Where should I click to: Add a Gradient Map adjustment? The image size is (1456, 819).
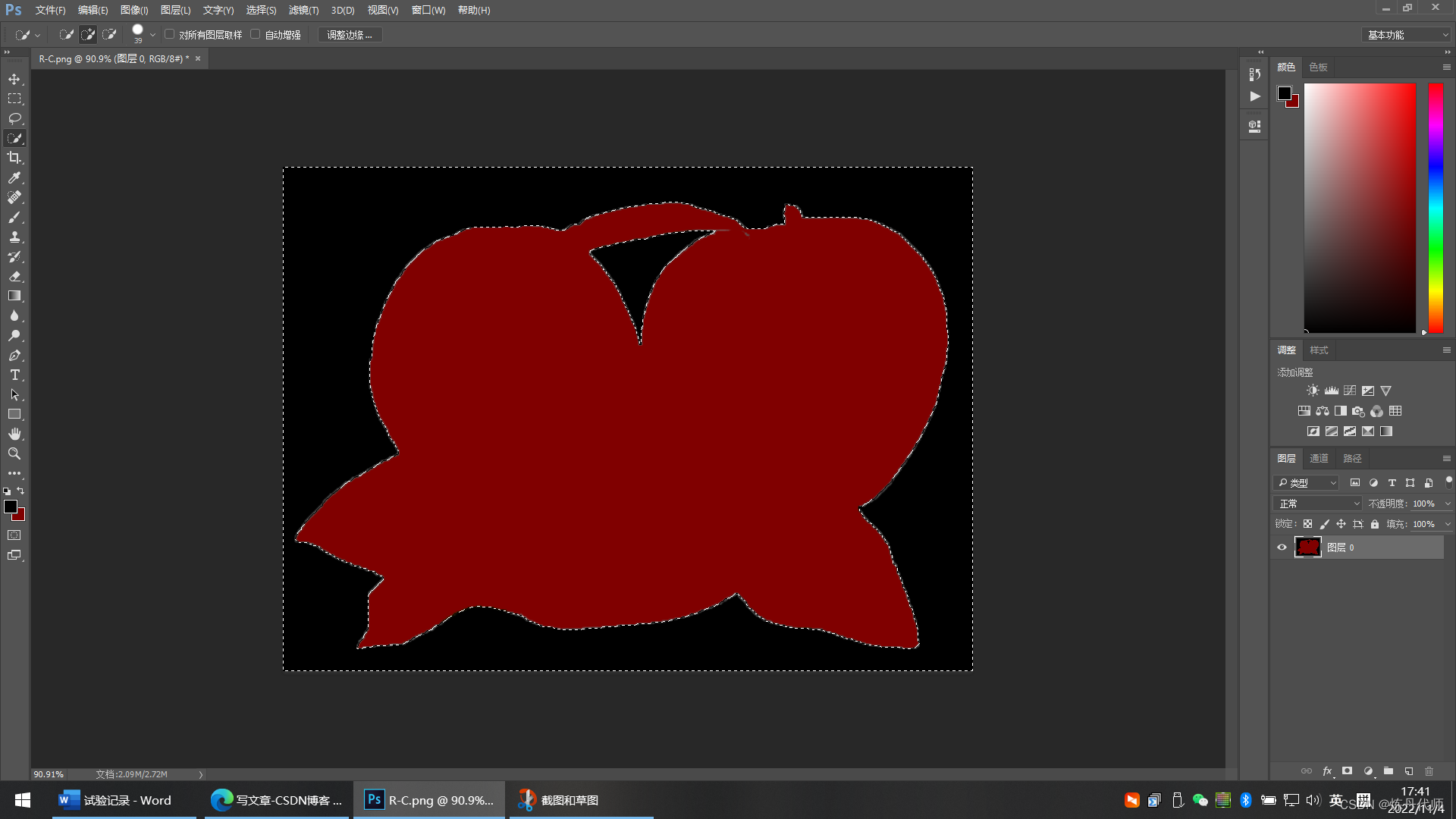coord(1386,431)
